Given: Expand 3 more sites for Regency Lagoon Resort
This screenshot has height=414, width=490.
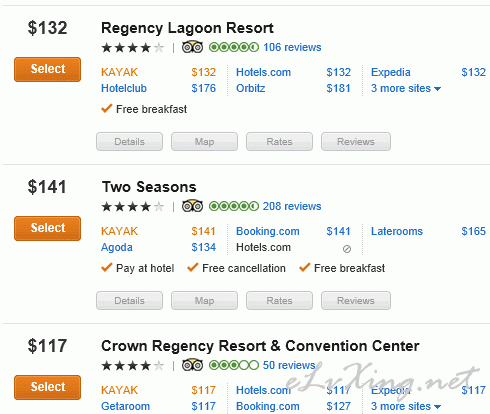Looking at the screenshot, I should point(406,88).
